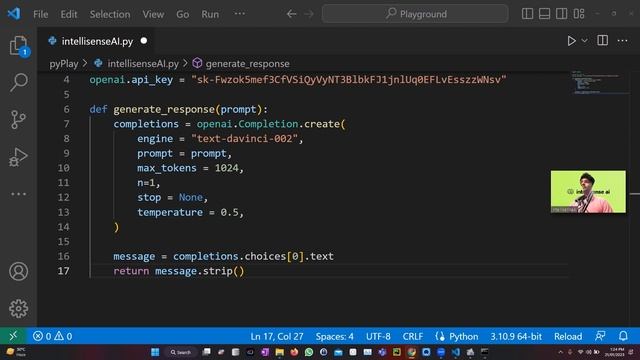The height and width of the screenshot is (360, 640).
Task: Open the Accounts menu in the activity bar
Action: (x=18, y=271)
